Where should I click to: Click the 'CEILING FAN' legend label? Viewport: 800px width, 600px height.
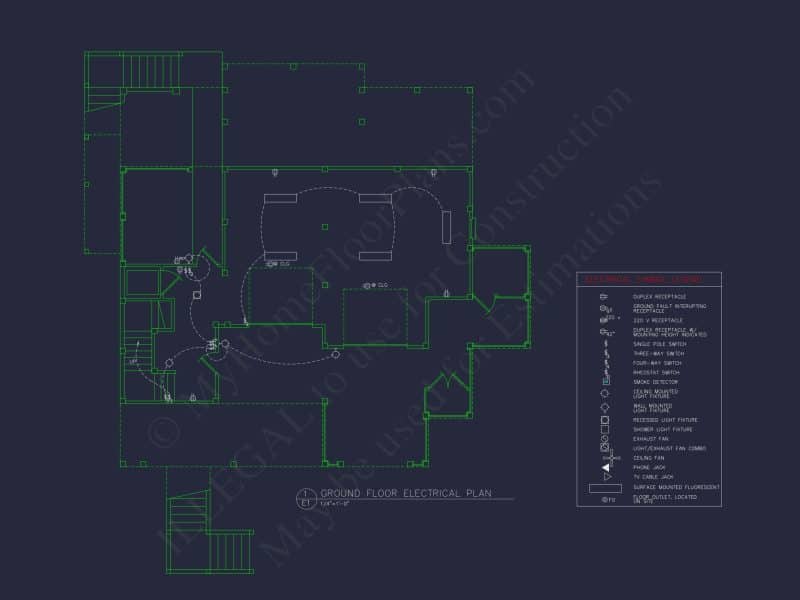point(648,458)
